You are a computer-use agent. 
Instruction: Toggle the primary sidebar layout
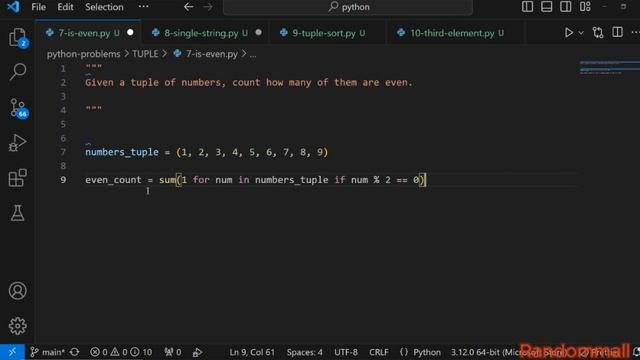pyautogui.click(x=527, y=7)
